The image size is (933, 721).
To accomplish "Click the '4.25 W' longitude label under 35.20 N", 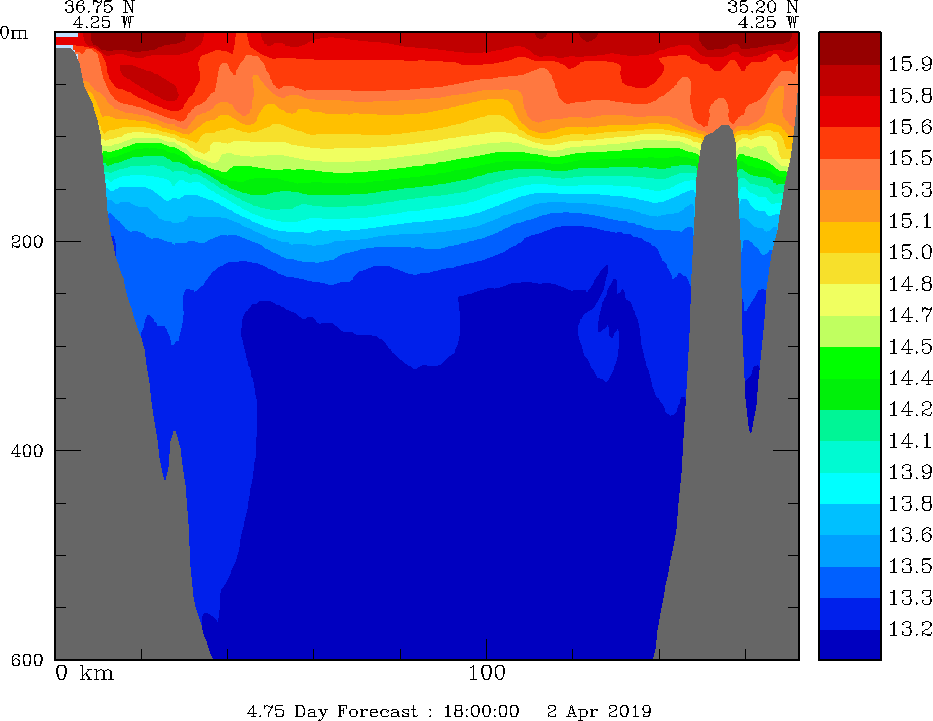I will coord(768,22).
